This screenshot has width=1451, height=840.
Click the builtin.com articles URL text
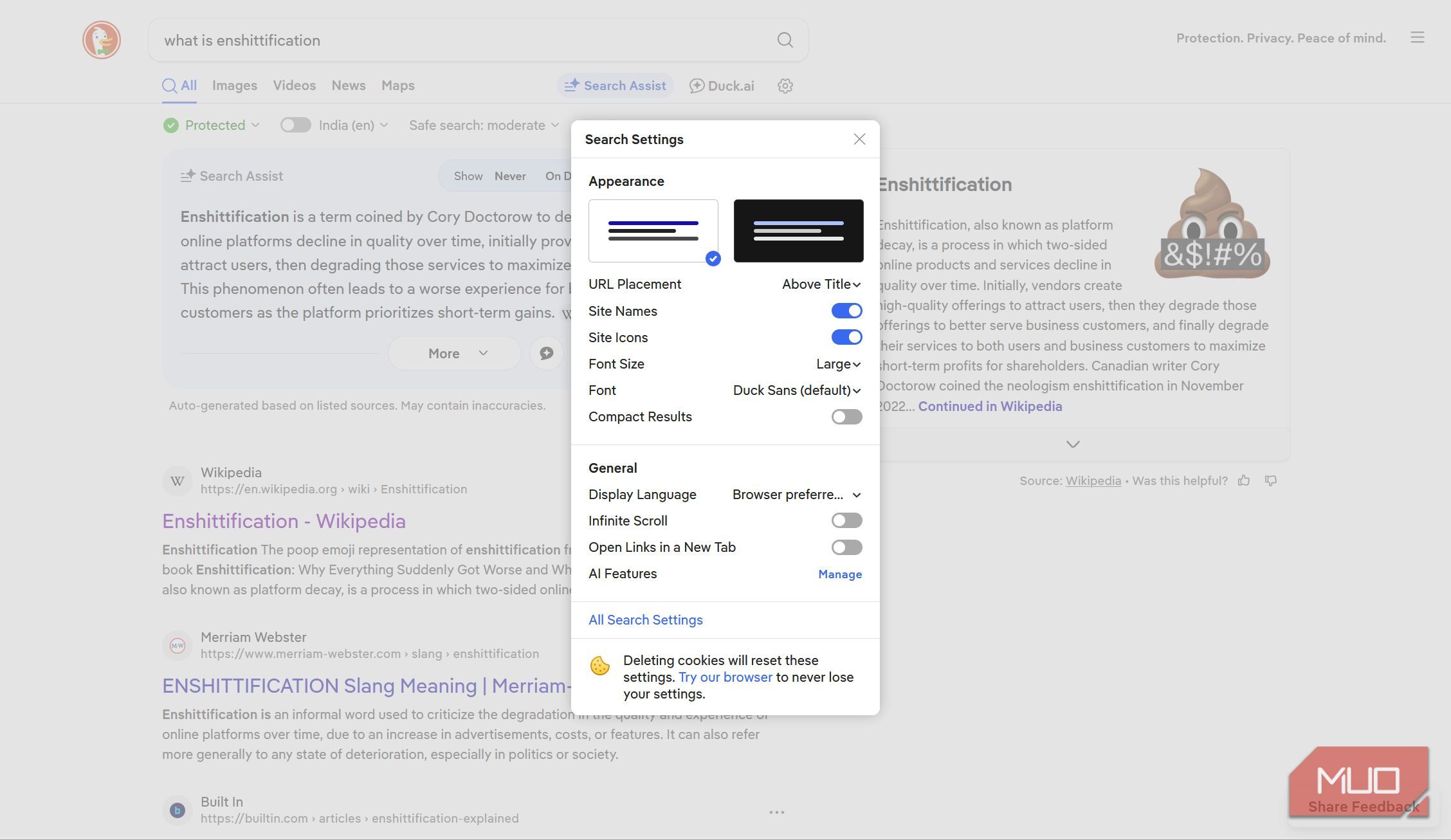pos(360,819)
